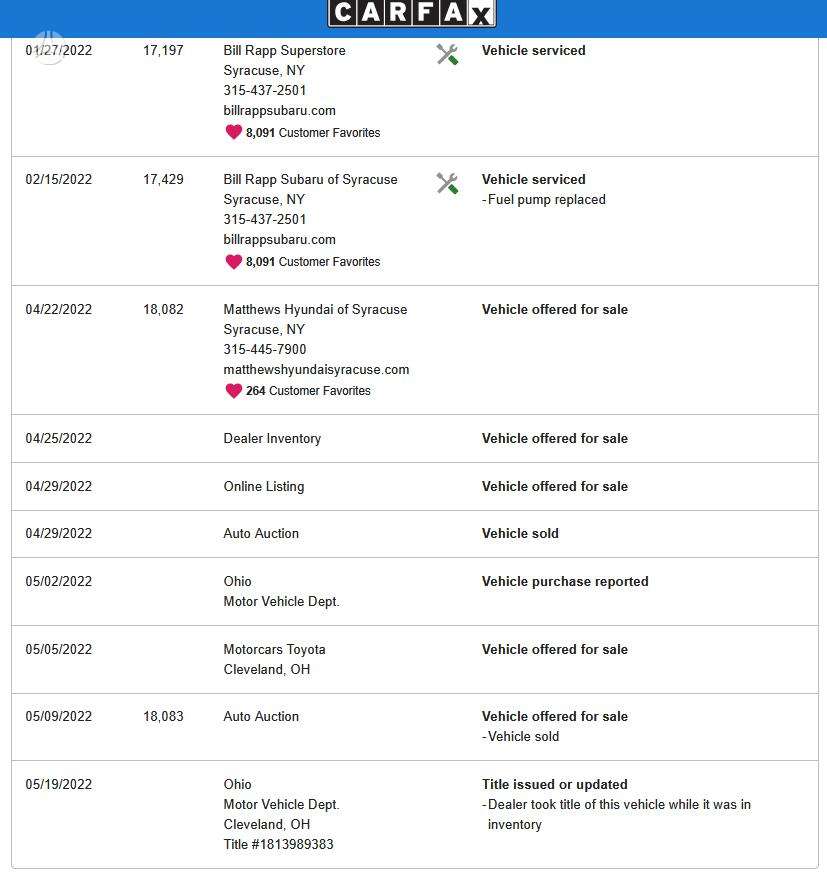Click heart icon under Matthews Hyundai of Syracuse

click(x=234, y=390)
